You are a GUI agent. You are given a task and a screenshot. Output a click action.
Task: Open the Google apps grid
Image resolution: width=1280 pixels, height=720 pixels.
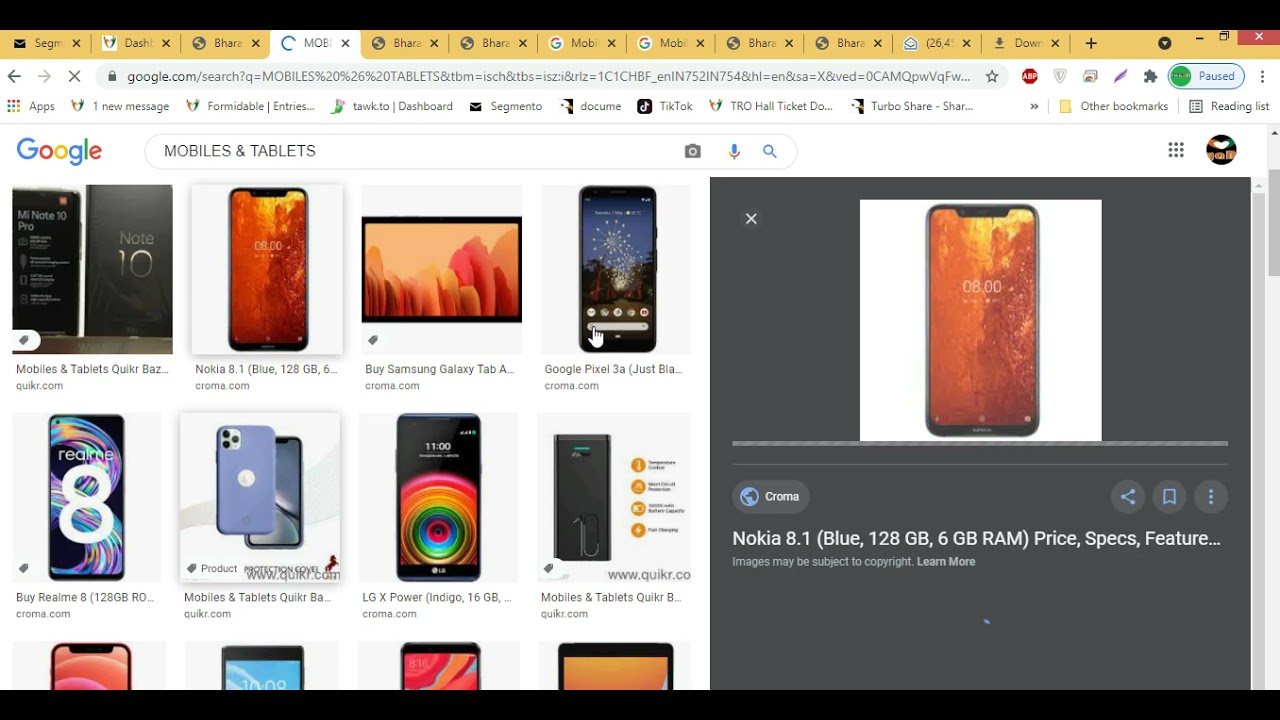point(1176,150)
